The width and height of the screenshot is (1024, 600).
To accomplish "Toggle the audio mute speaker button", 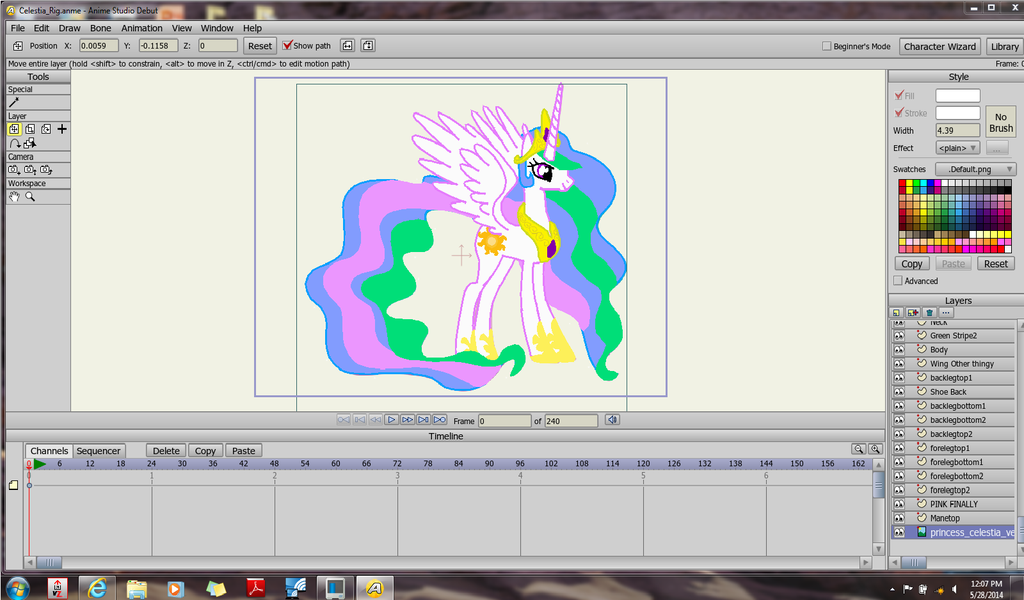I will pyautogui.click(x=612, y=420).
